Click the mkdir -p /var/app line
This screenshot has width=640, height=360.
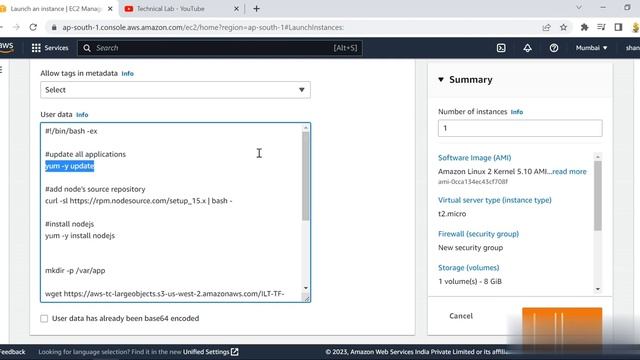[75, 271]
